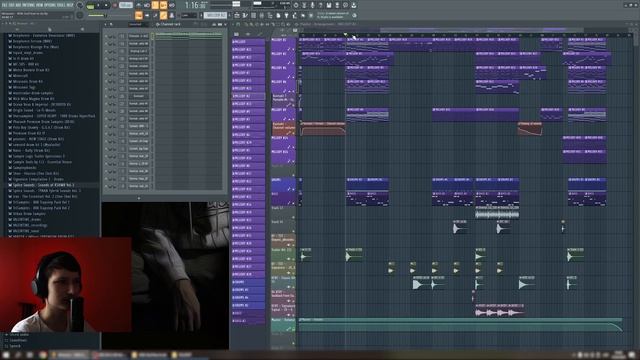Click the red Record button

click(x=115, y=5)
